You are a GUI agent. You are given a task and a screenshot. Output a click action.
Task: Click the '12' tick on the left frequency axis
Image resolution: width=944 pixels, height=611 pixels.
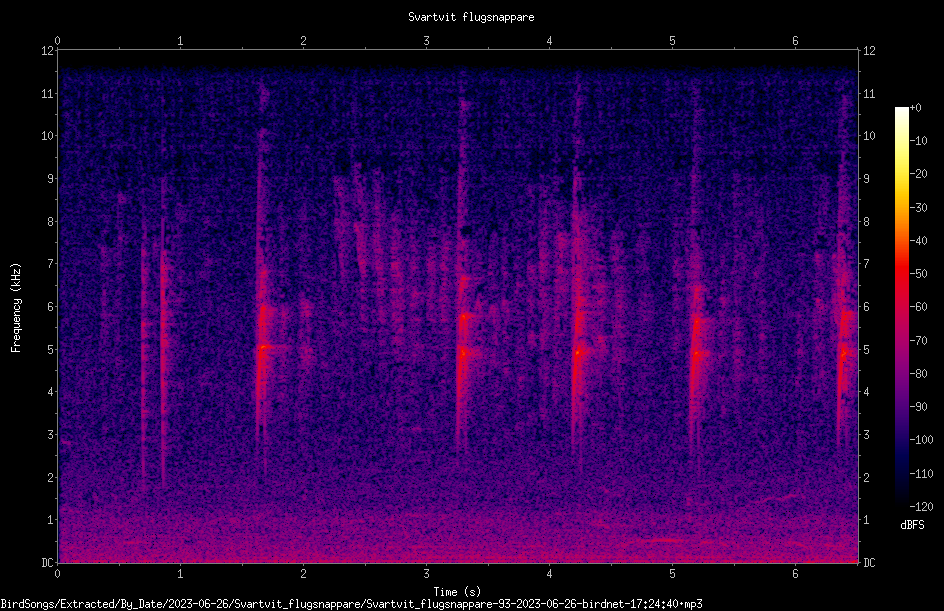pos(47,51)
